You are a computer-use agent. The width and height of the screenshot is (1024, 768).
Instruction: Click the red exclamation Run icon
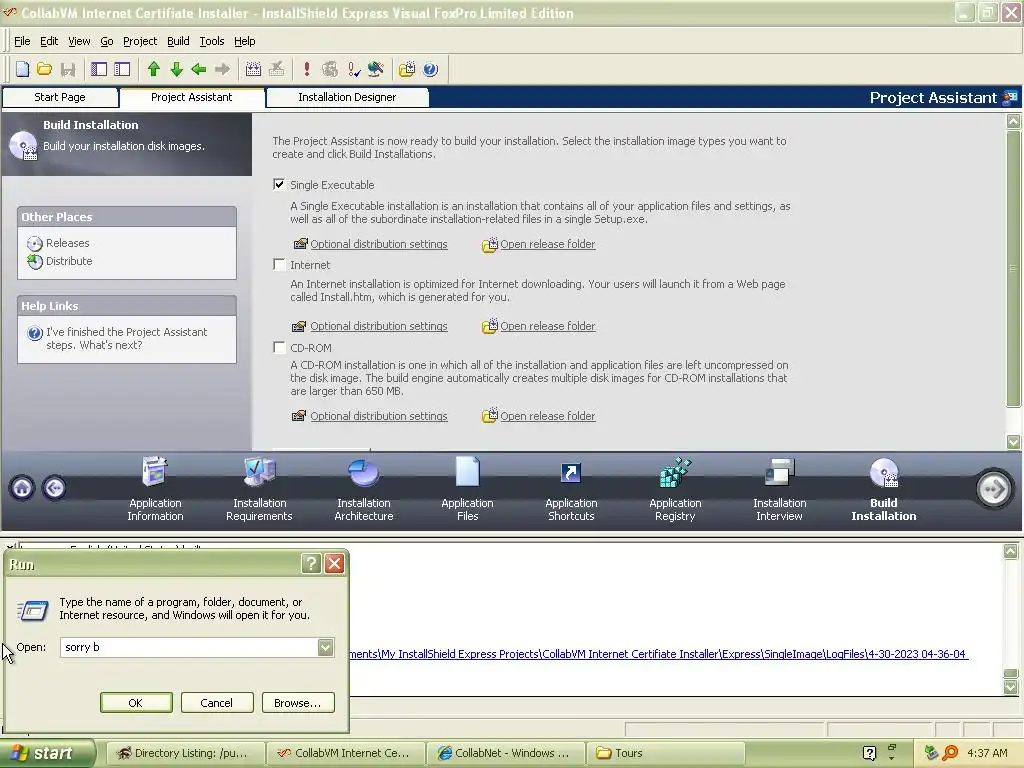pyautogui.click(x=307, y=69)
